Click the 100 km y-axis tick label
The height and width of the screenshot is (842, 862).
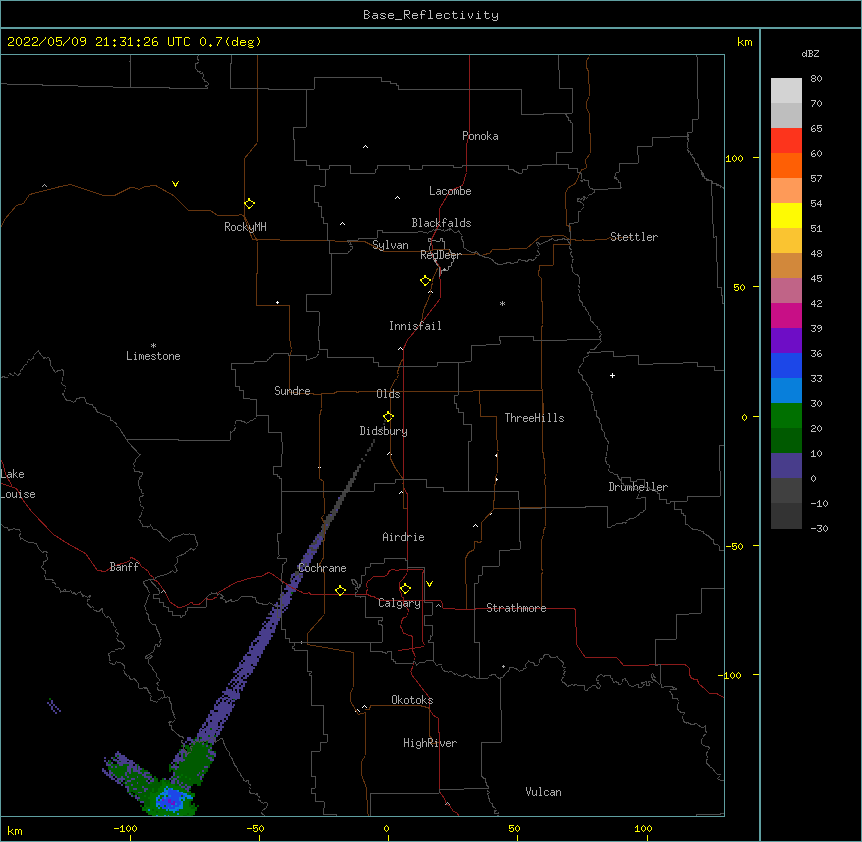[x=734, y=158]
